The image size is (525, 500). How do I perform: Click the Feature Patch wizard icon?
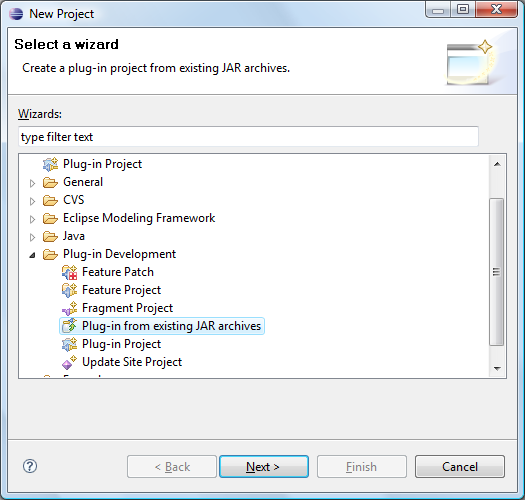point(70,272)
